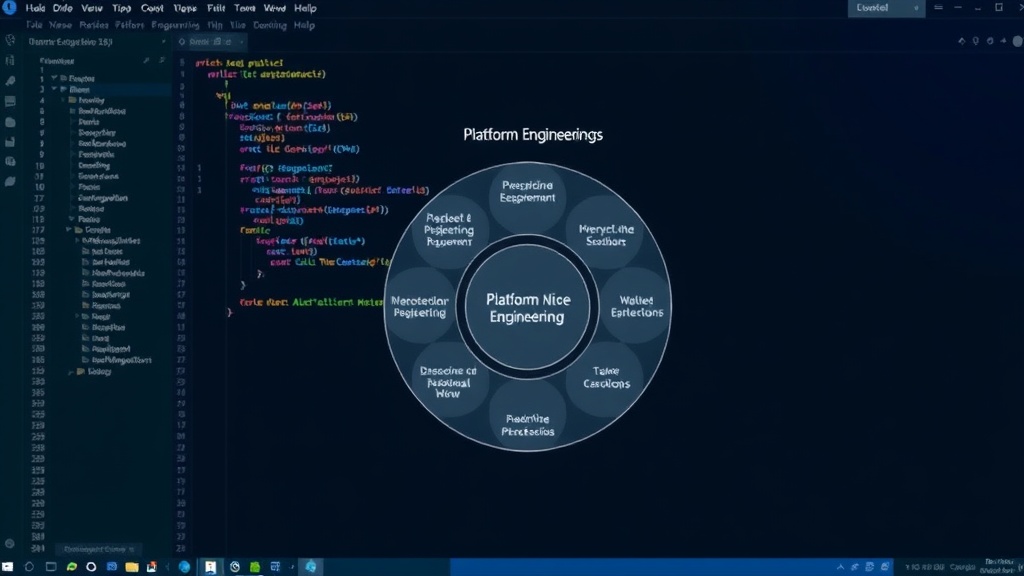This screenshot has height=576, width=1024.
Task: Open the 'Felt' menu in the top menu bar
Action: pos(216,8)
